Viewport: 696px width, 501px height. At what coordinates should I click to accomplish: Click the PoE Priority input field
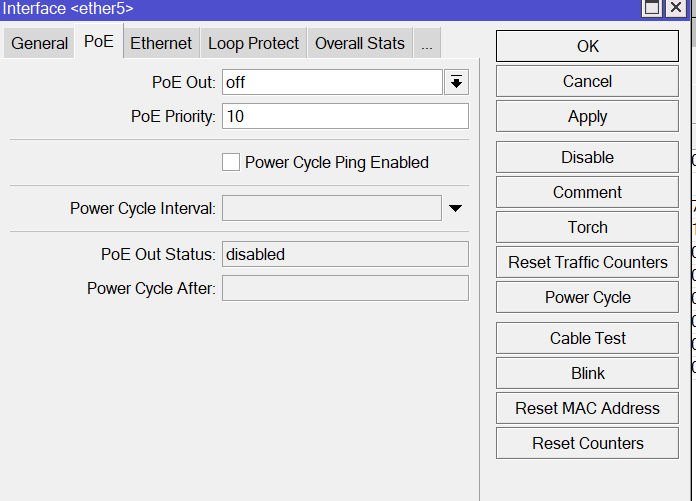345,116
